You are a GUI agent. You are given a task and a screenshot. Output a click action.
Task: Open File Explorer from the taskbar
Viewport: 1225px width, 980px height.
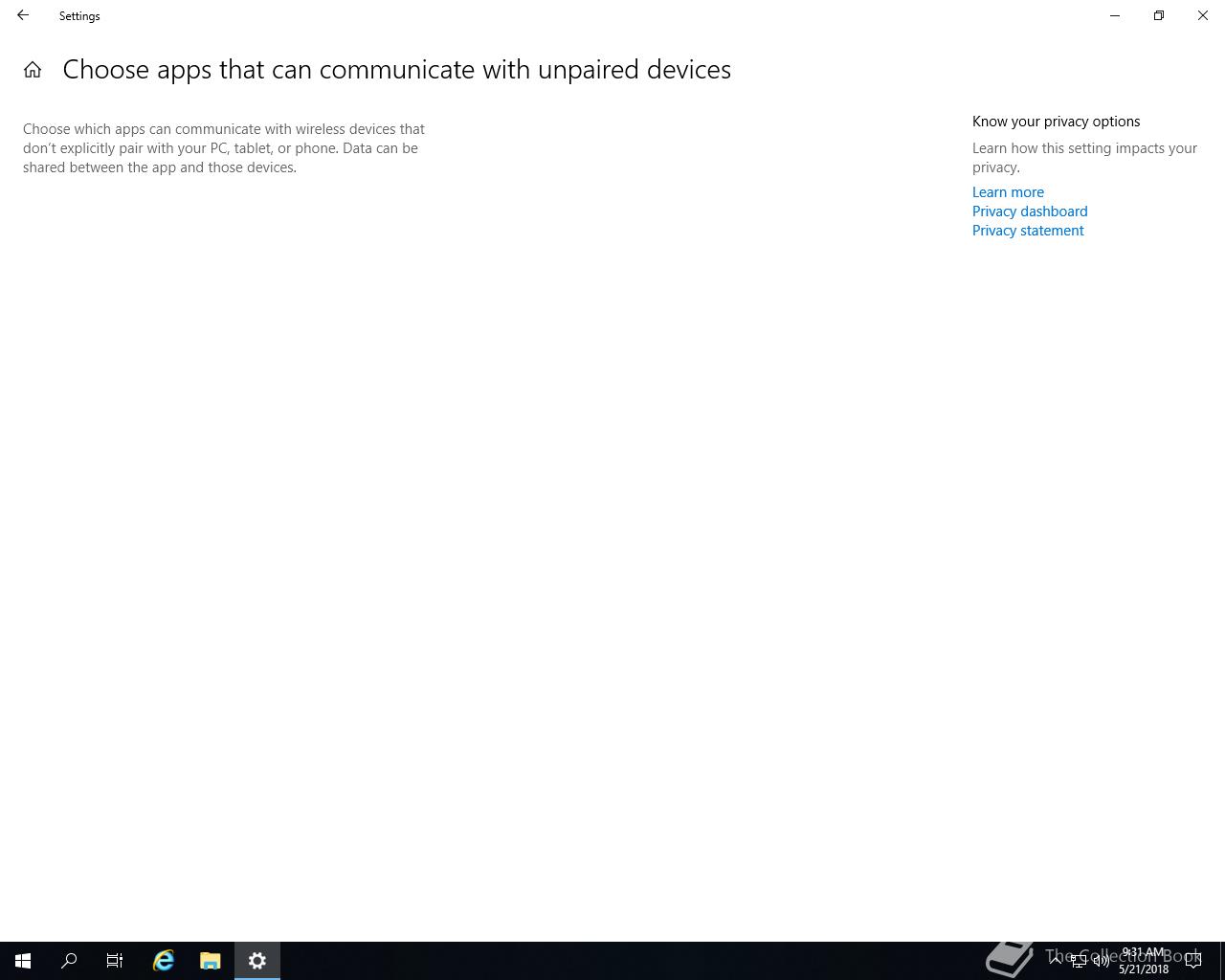click(x=211, y=961)
